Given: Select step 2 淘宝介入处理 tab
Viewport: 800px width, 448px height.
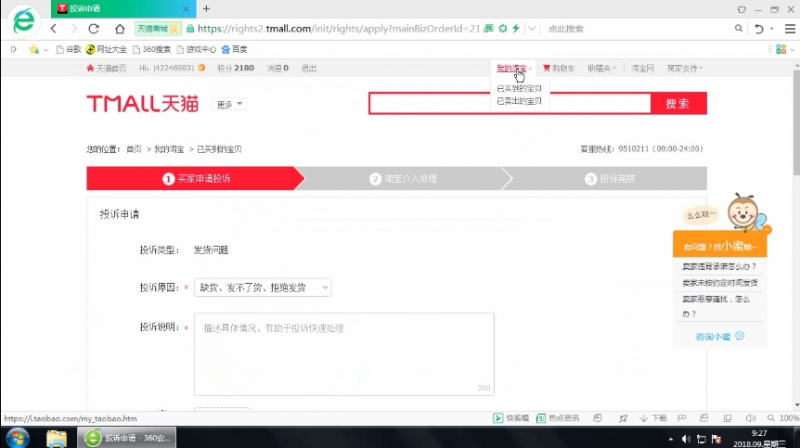Looking at the screenshot, I should (x=403, y=179).
